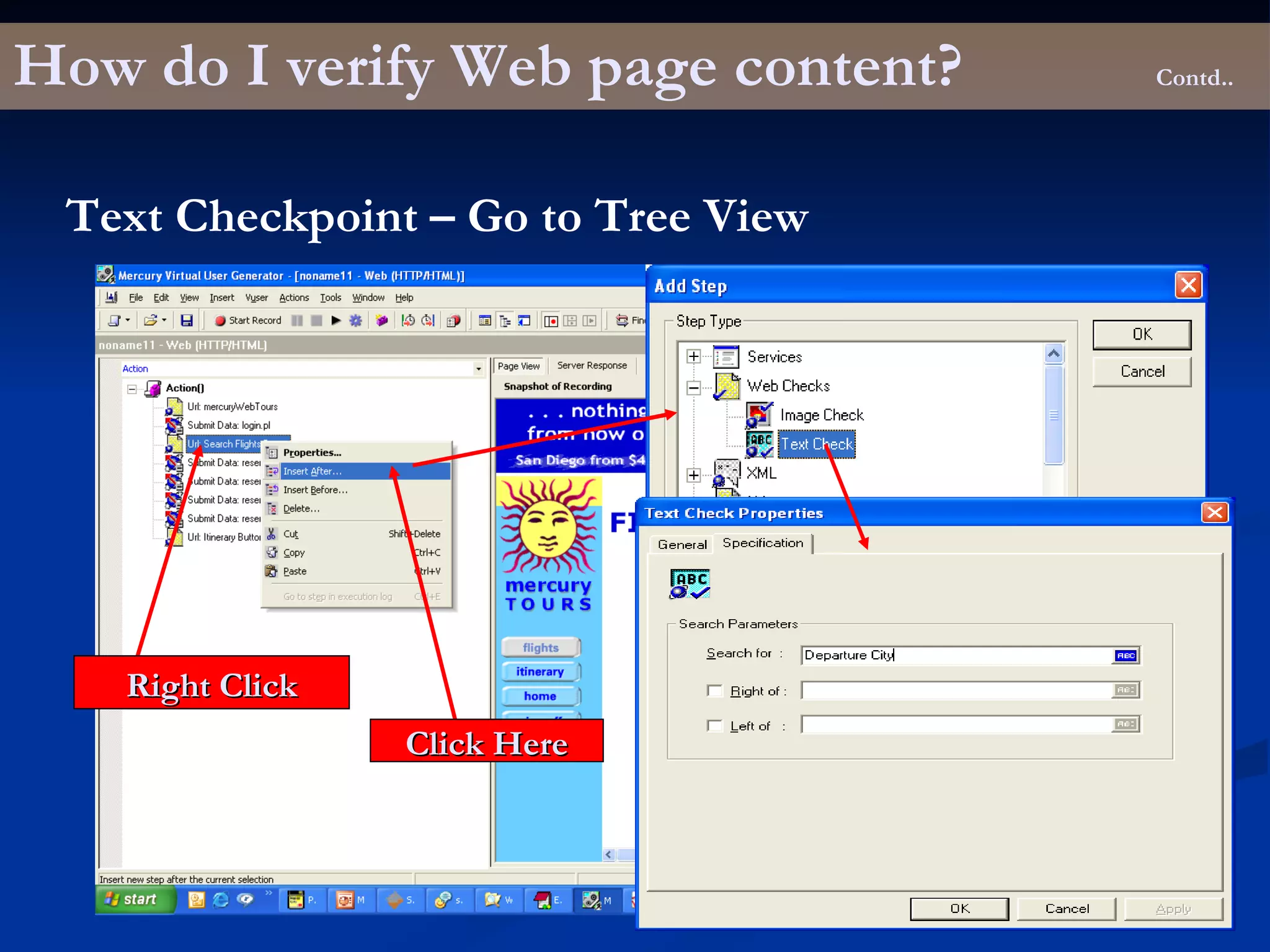This screenshot has width=1270, height=952.
Task: Click OK in Text Check Properties
Action: click(959, 909)
